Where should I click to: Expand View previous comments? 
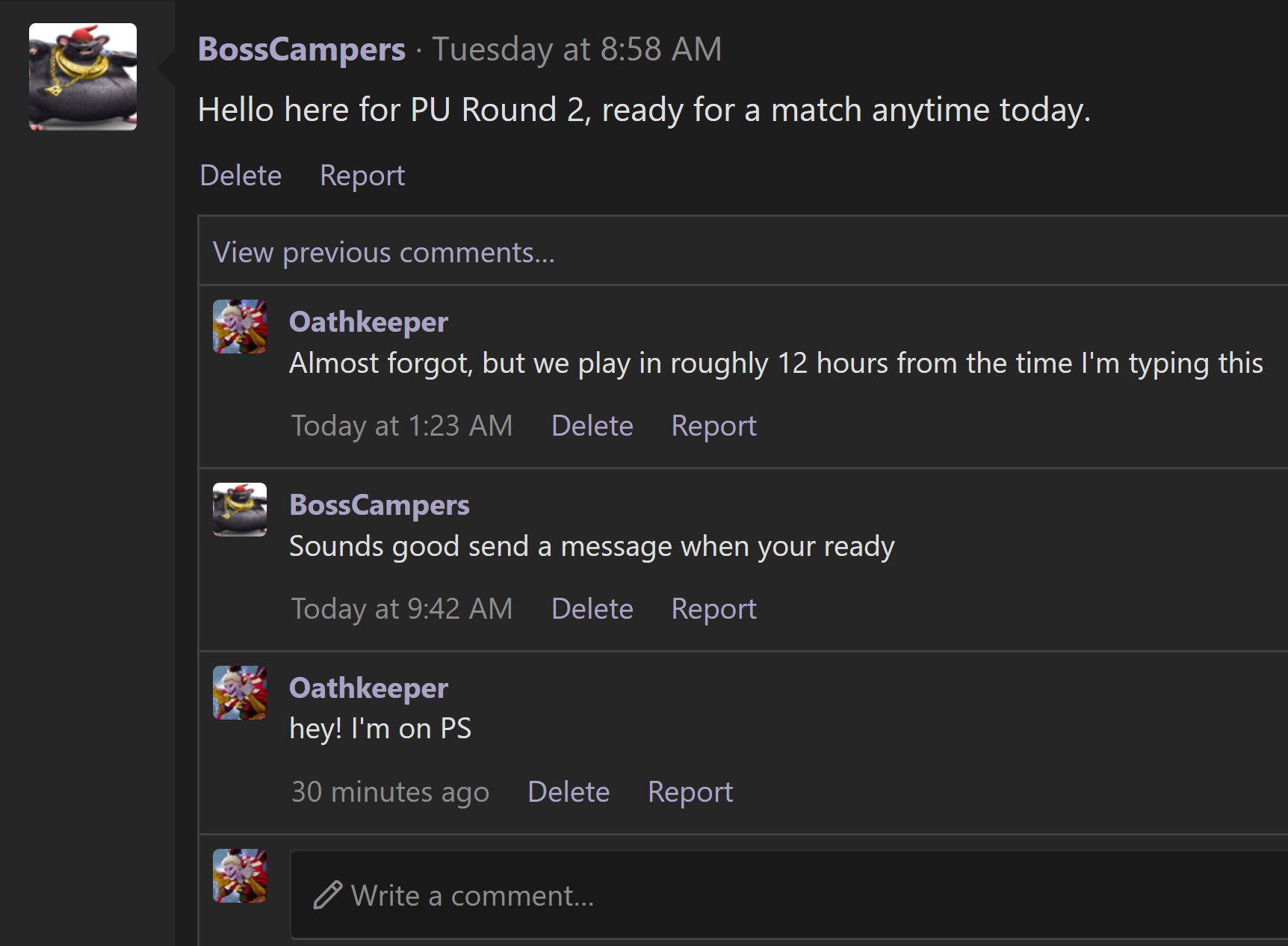pyautogui.click(x=383, y=253)
